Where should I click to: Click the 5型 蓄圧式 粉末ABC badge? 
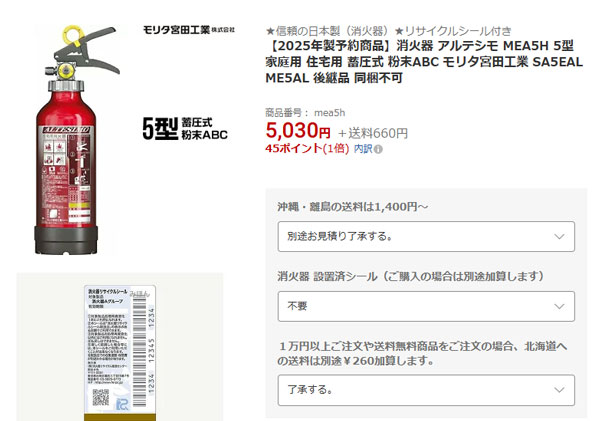coord(185,129)
